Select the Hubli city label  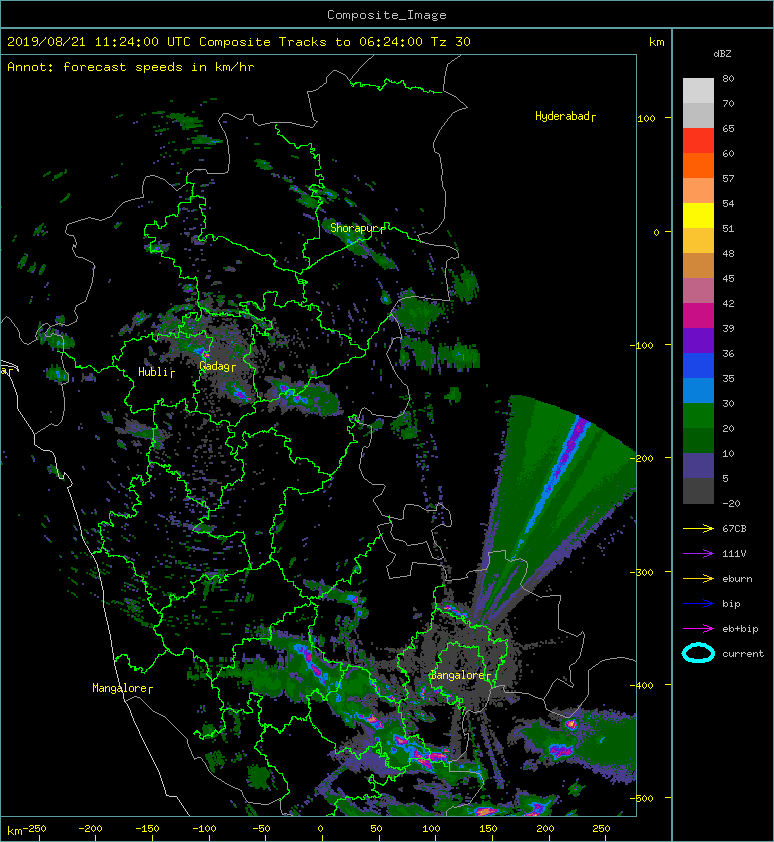point(153,372)
